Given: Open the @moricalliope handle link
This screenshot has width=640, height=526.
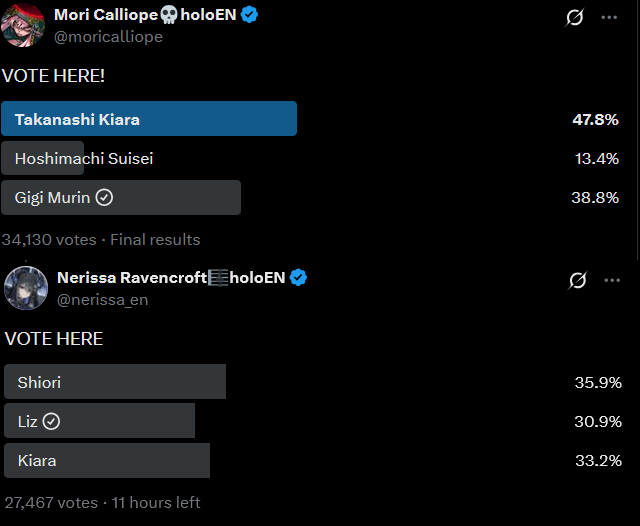Looking at the screenshot, I should [108, 37].
